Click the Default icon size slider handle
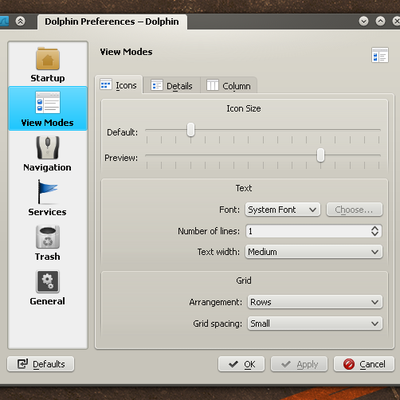400x400 pixels. pyautogui.click(x=191, y=130)
